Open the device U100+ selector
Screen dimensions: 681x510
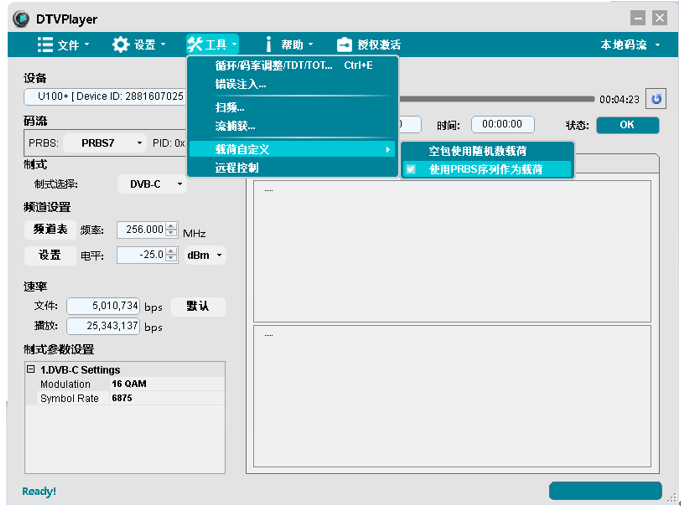pos(106,96)
